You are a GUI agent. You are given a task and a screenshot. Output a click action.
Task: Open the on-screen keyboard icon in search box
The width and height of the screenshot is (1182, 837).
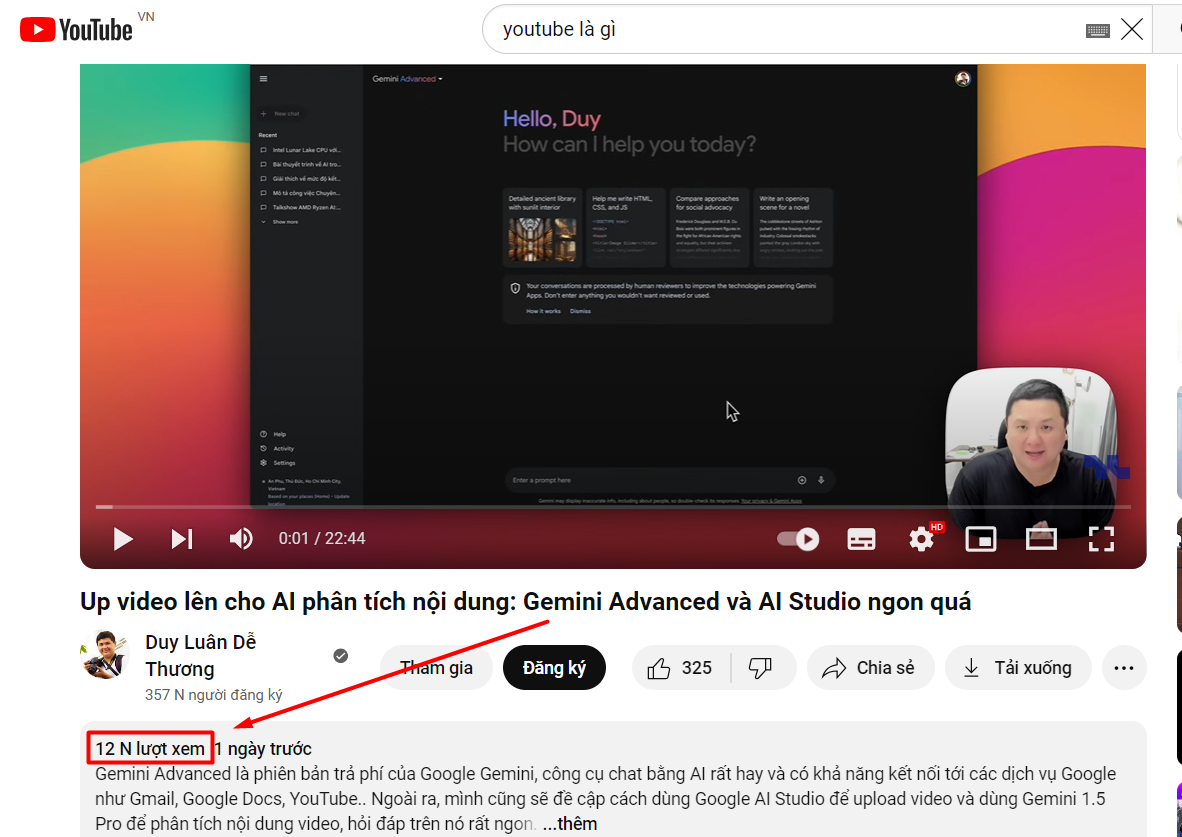tap(1098, 30)
